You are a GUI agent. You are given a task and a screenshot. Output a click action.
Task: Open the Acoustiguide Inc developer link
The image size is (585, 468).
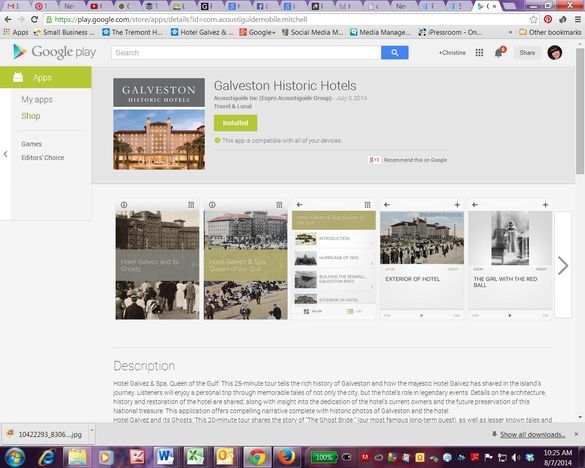coord(272,98)
